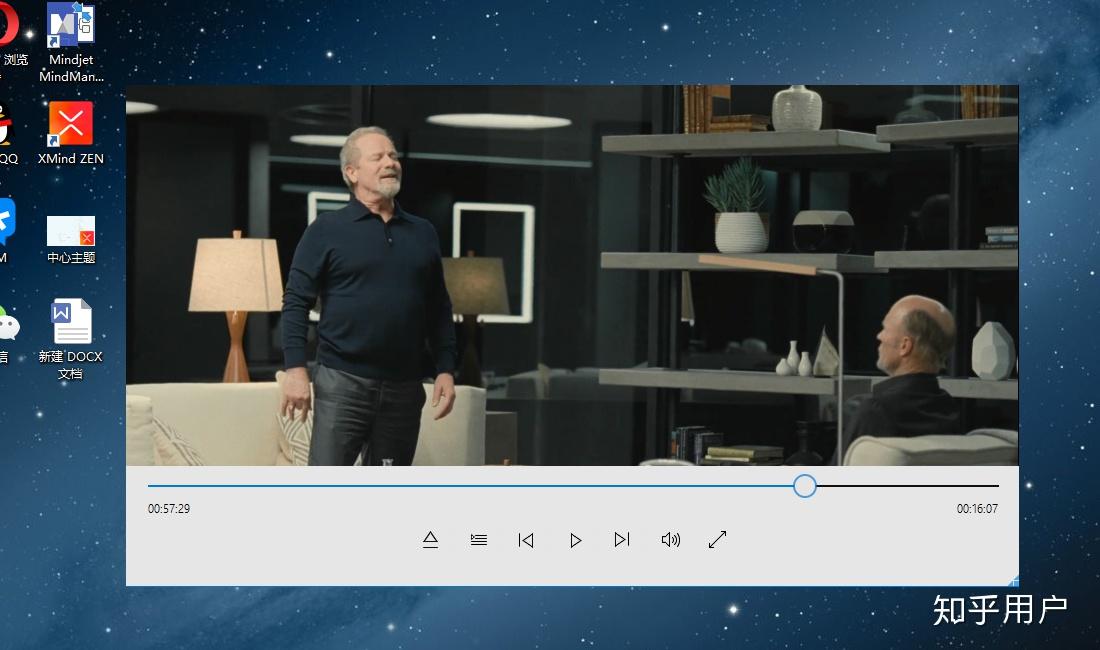Enter fullscreen with the expand arrows icon

717,539
